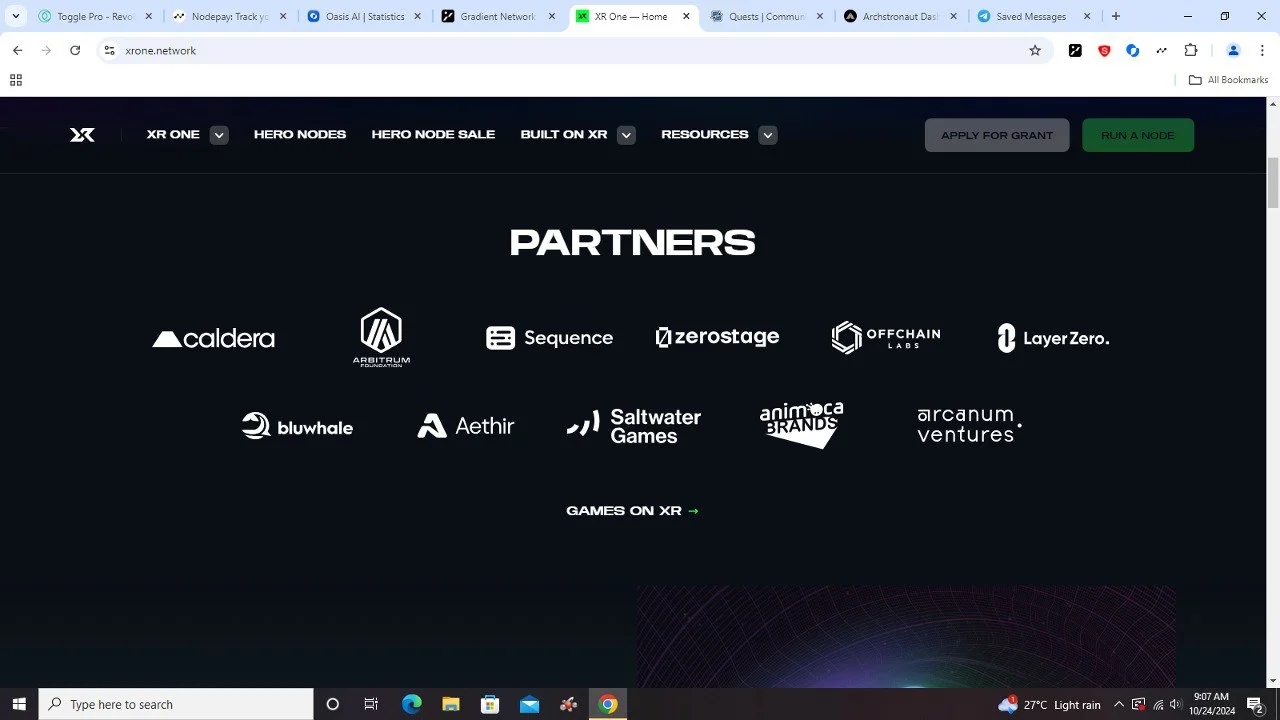This screenshot has width=1280, height=720.
Task: Open the notification center icon
Action: (x=1255, y=704)
